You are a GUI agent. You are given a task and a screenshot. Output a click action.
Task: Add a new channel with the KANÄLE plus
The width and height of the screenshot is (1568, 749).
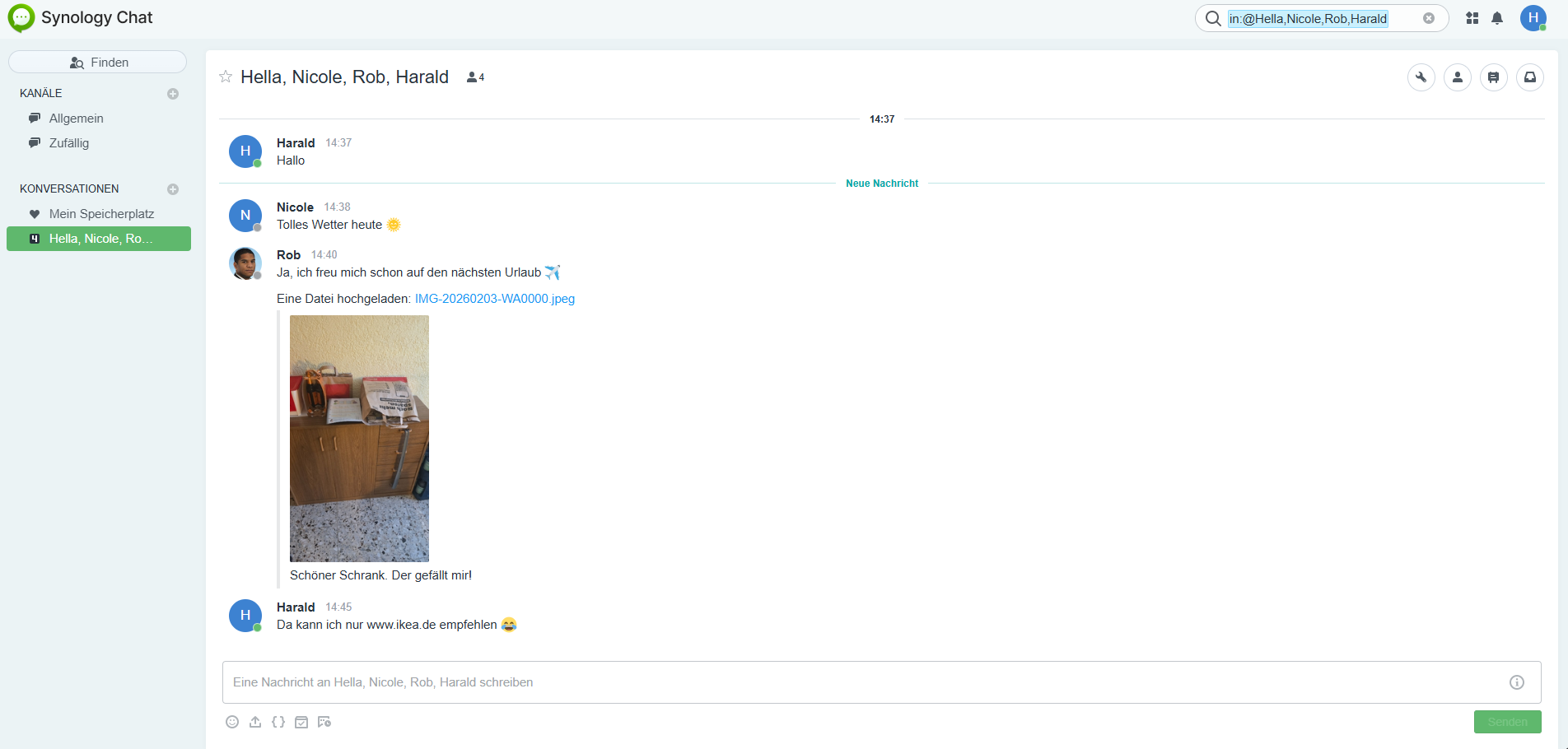(x=173, y=93)
